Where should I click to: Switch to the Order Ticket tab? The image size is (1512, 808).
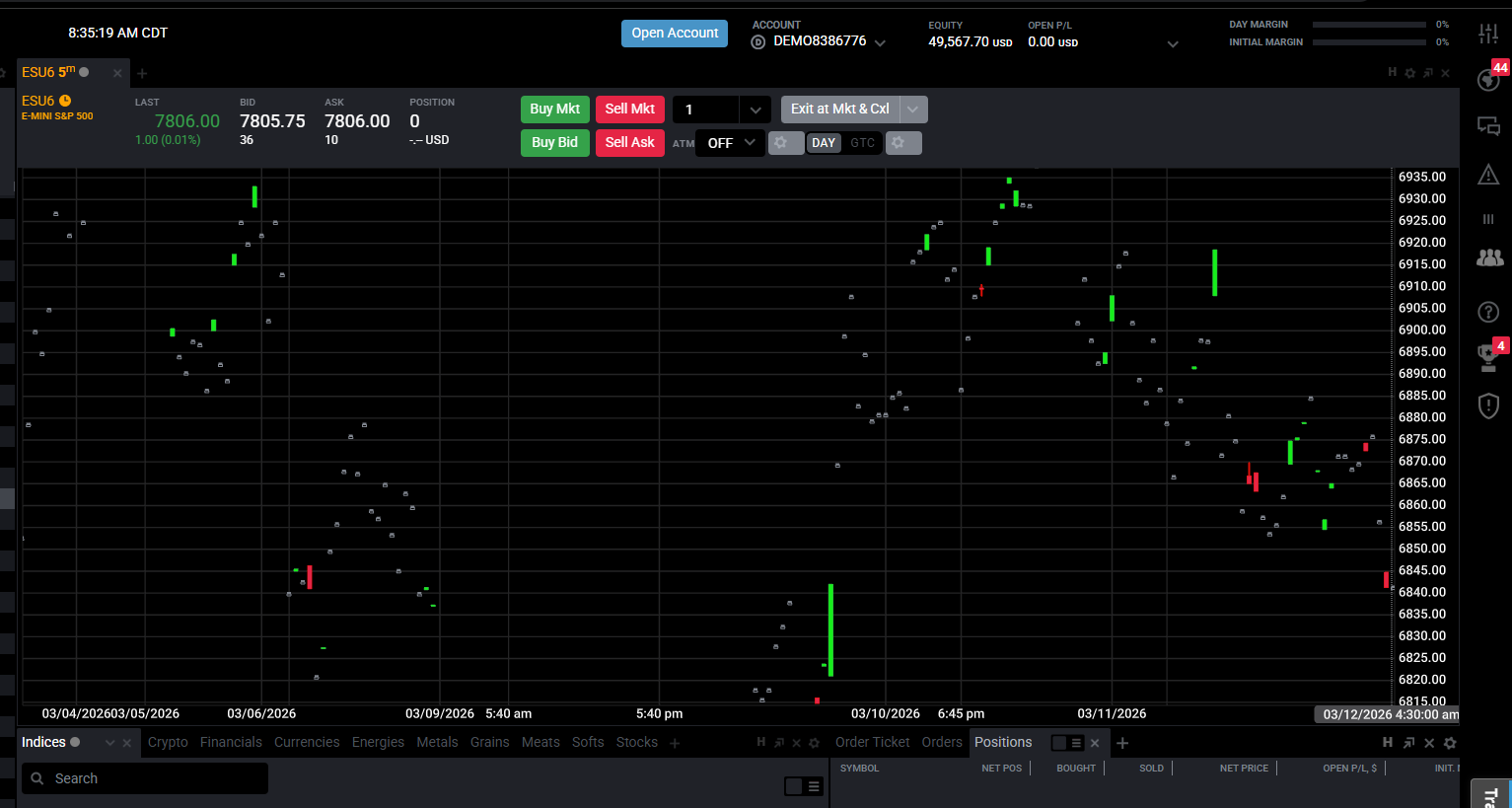coord(873,742)
